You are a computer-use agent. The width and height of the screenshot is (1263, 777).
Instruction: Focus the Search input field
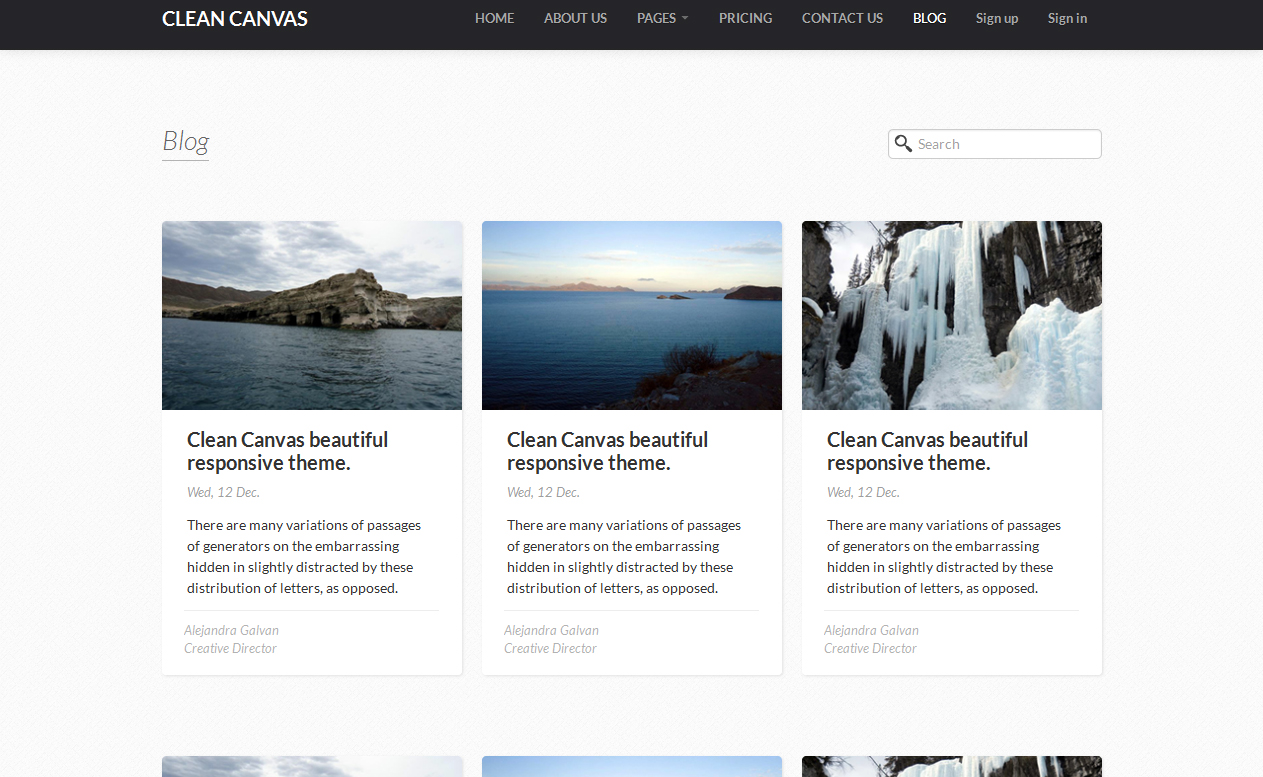tap(1005, 144)
